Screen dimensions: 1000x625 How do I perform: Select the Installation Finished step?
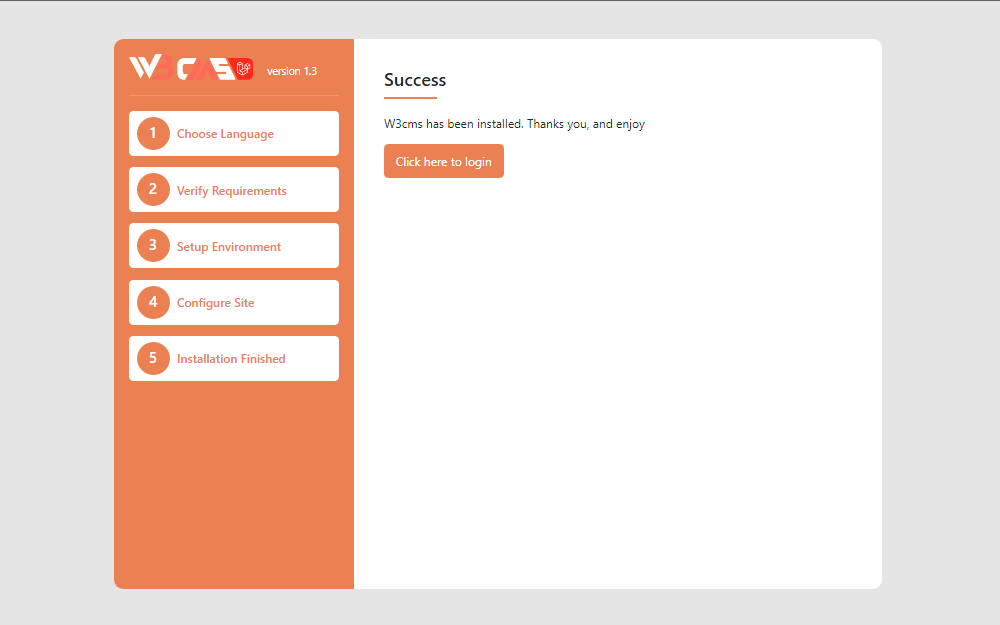(231, 359)
